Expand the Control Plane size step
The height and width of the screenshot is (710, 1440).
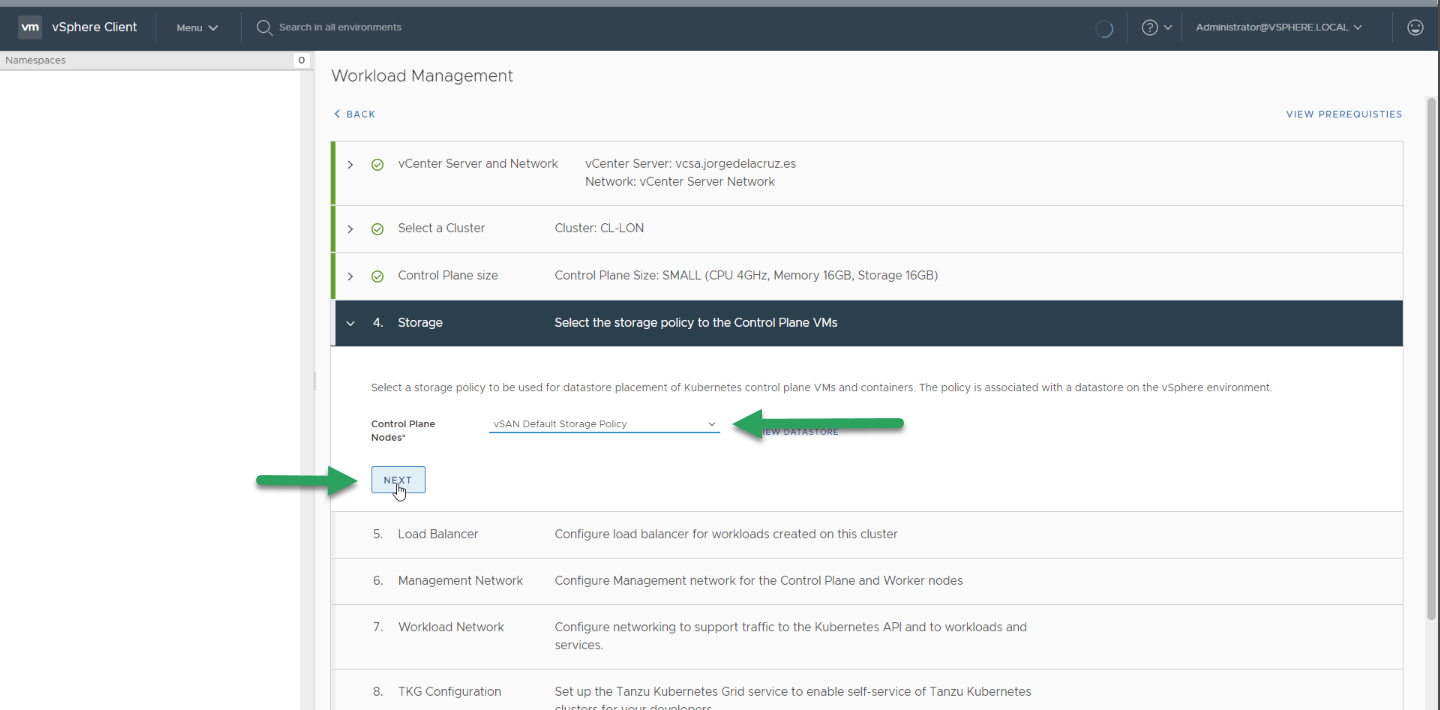[350, 276]
